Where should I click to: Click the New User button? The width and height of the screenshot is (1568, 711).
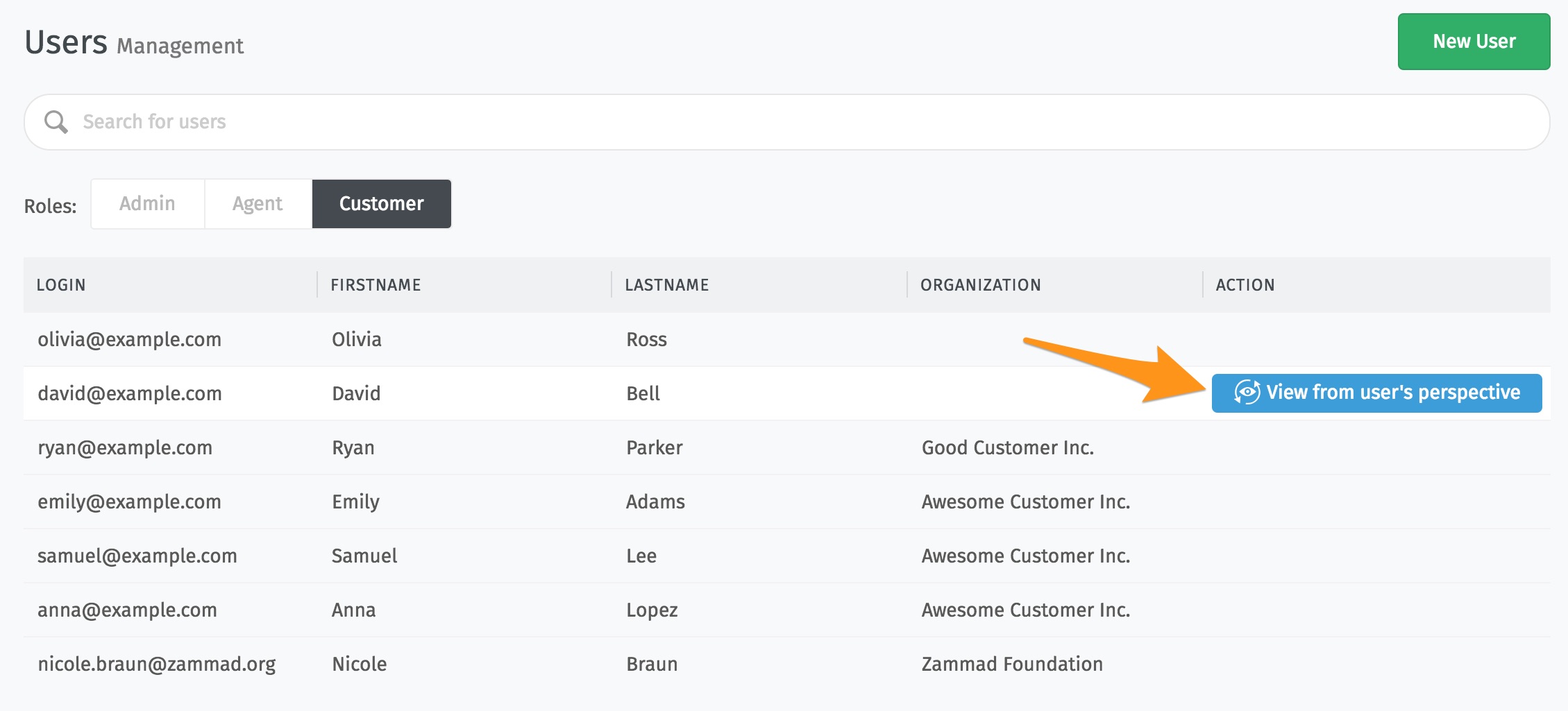click(x=1474, y=42)
